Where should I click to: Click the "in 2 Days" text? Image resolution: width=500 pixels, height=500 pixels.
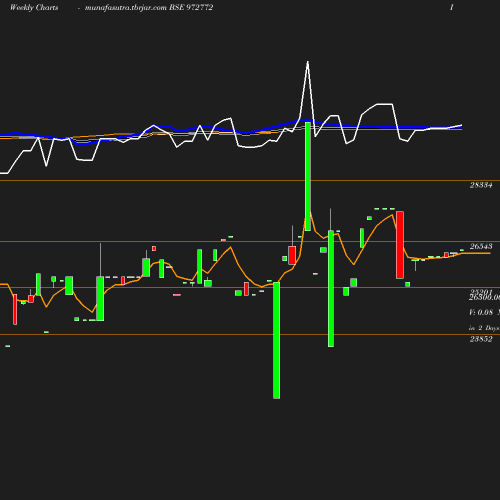point(484,328)
